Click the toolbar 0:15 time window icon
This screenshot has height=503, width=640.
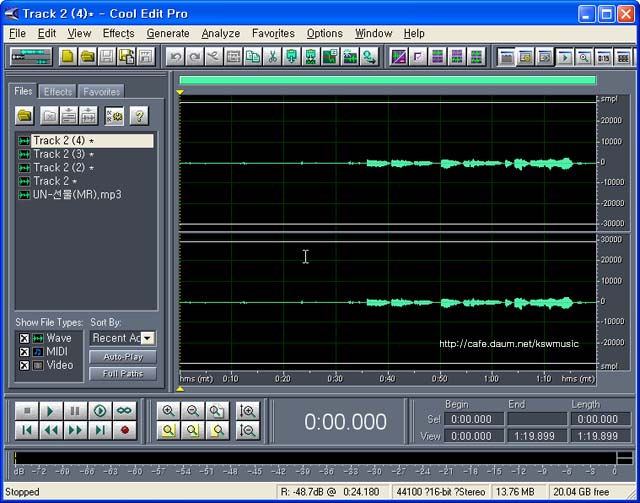pyautogui.click(x=604, y=57)
